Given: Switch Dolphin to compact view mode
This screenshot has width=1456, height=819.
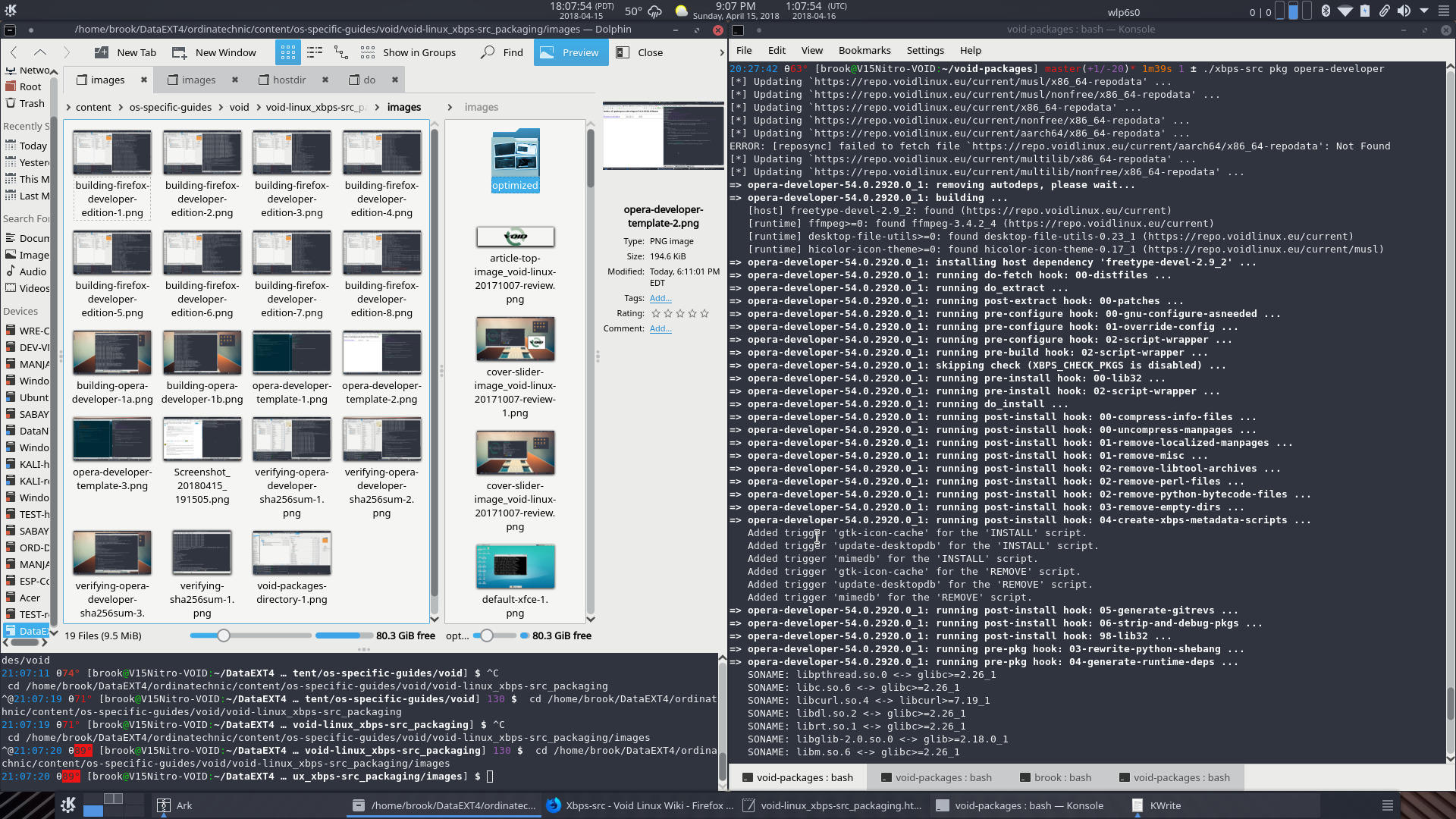Looking at the screenshot, I should coord(315,52).
